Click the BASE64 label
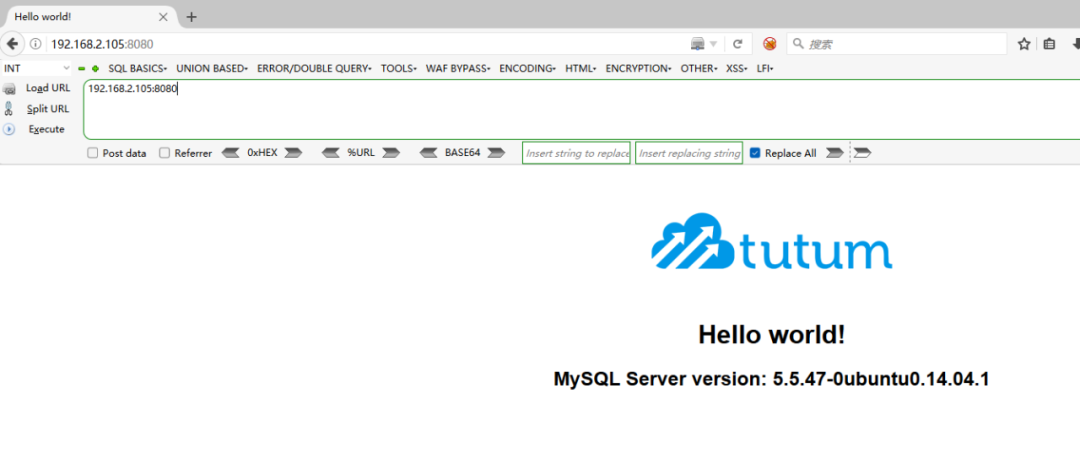Viewport: 1080px width, 458px height. click(462, 153)
